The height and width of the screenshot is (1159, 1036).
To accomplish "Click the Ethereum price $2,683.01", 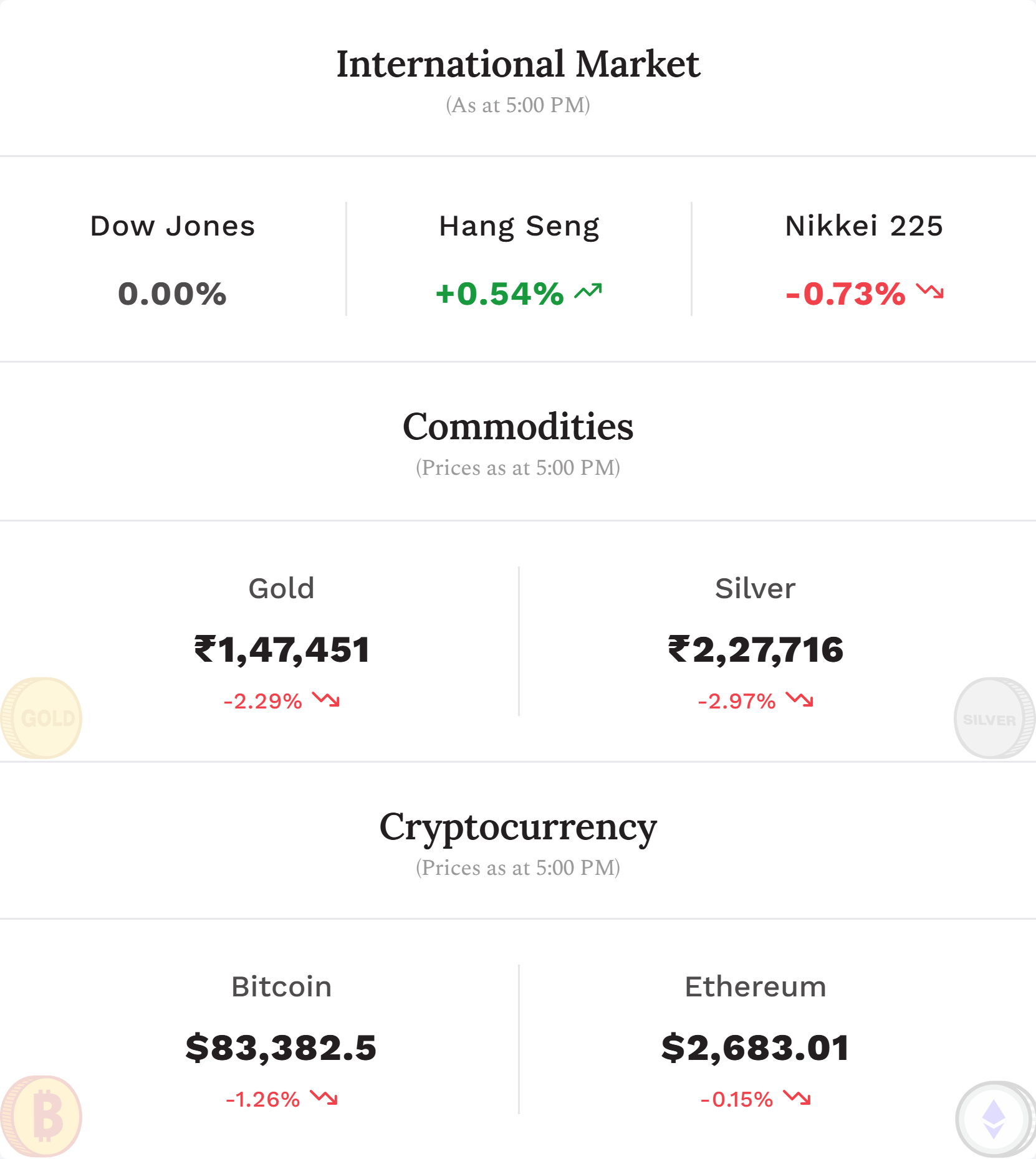I will pyautogui.click(x=755, y=1047).
